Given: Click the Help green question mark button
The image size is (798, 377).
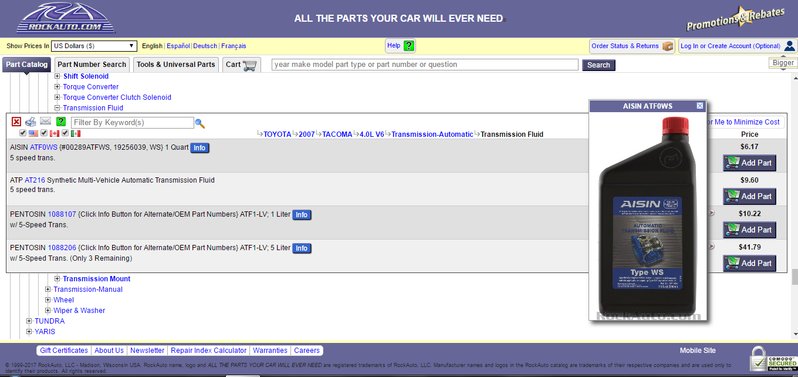Looking at the screenshot, I should point(409,46).
